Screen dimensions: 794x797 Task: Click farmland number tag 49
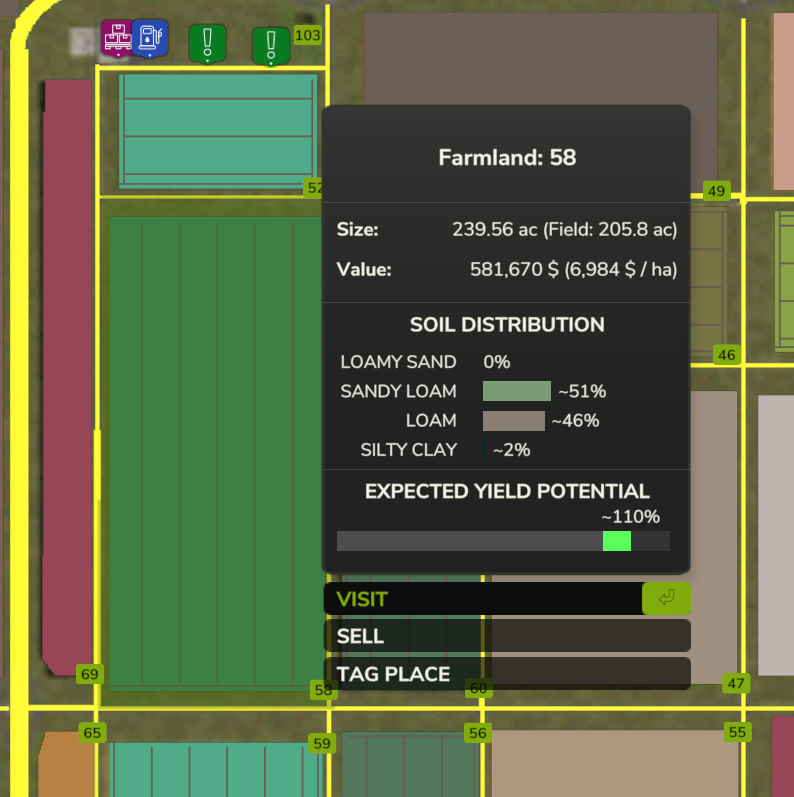717,191
